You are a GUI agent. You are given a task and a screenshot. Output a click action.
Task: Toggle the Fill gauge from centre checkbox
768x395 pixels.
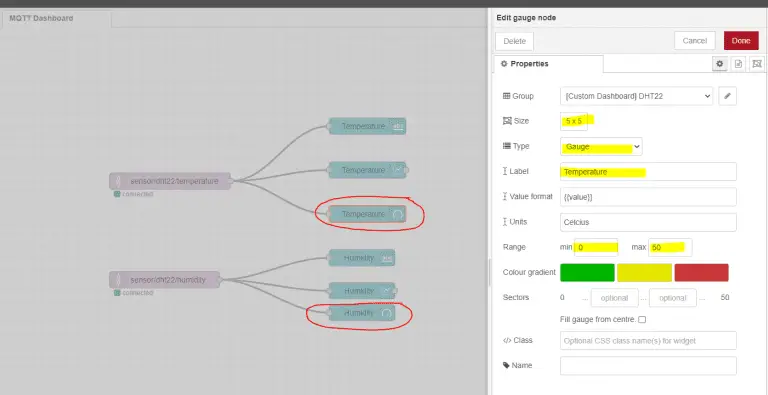tap(642, 320)
